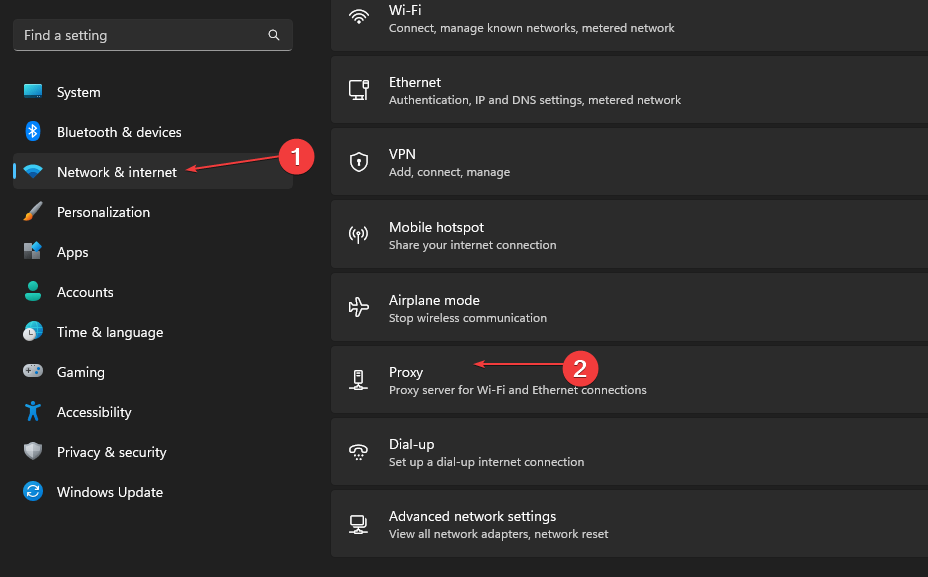Click the VPN shield icon

coord(358,161)
